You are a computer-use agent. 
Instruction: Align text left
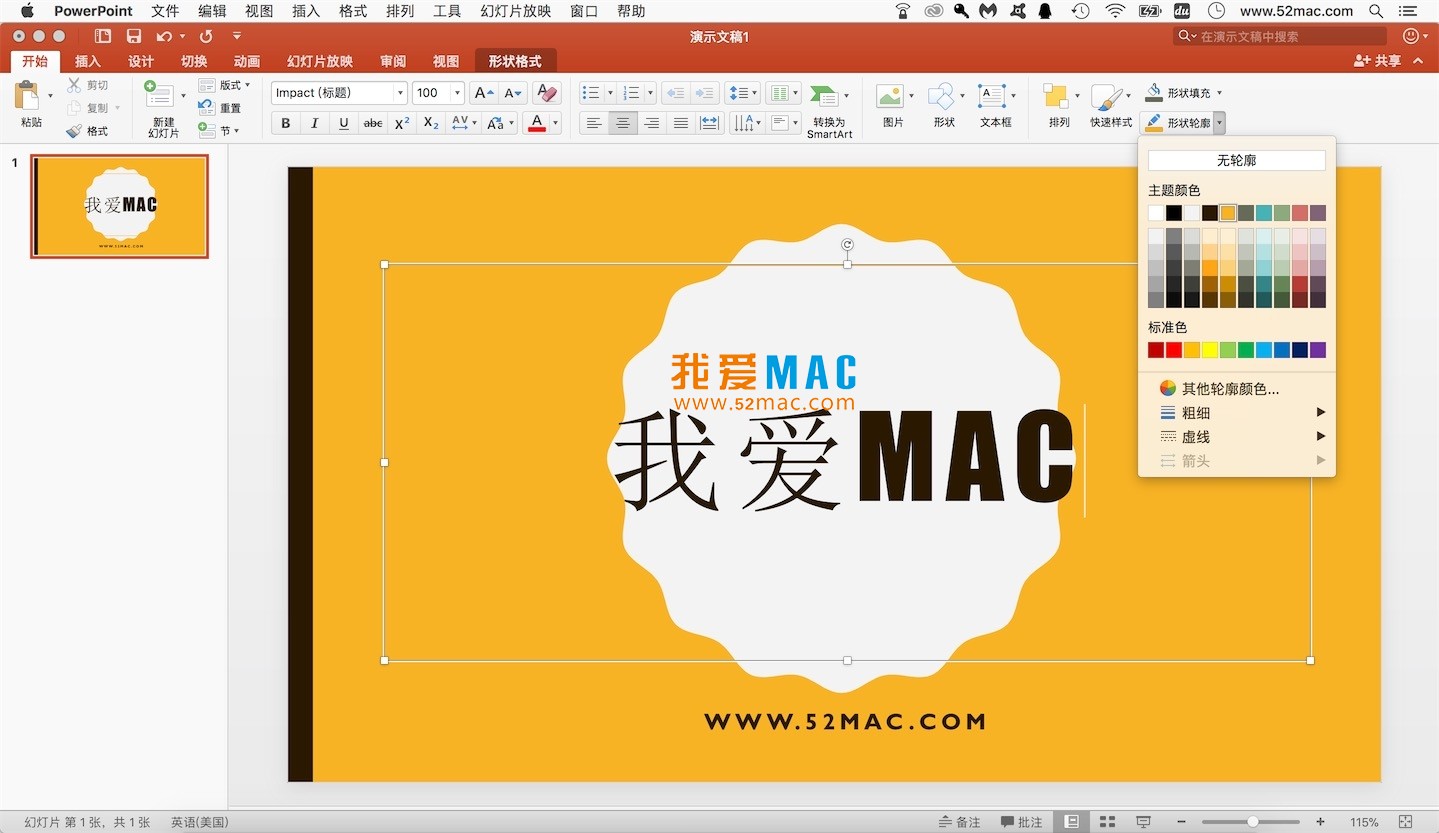594,123
